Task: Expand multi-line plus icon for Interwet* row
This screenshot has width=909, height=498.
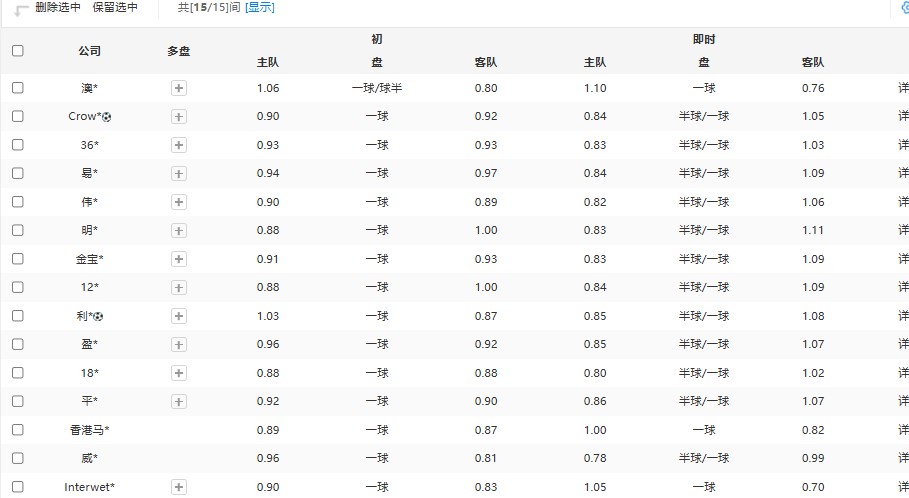Action: (179, 487)
